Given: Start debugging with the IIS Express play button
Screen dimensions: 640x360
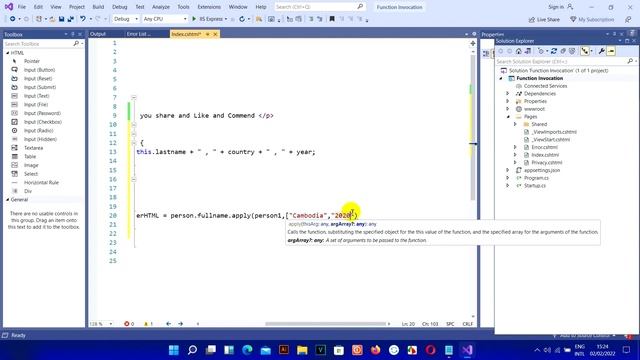Looking at the screenshot, I should tap(194, 19).
